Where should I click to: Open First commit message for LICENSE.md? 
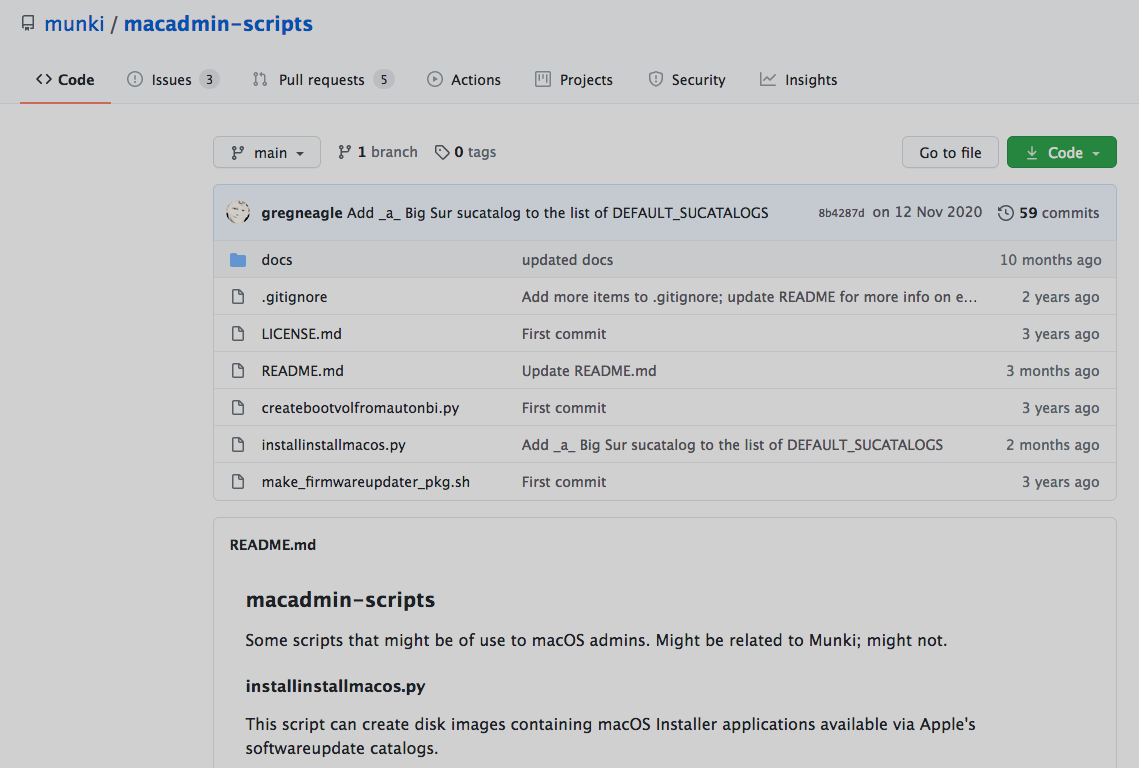[564, 334]
